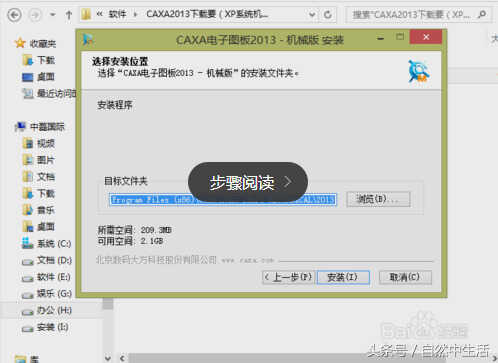Click the installer title bar icon
The image size is (498, 363).
pos(89,39)
